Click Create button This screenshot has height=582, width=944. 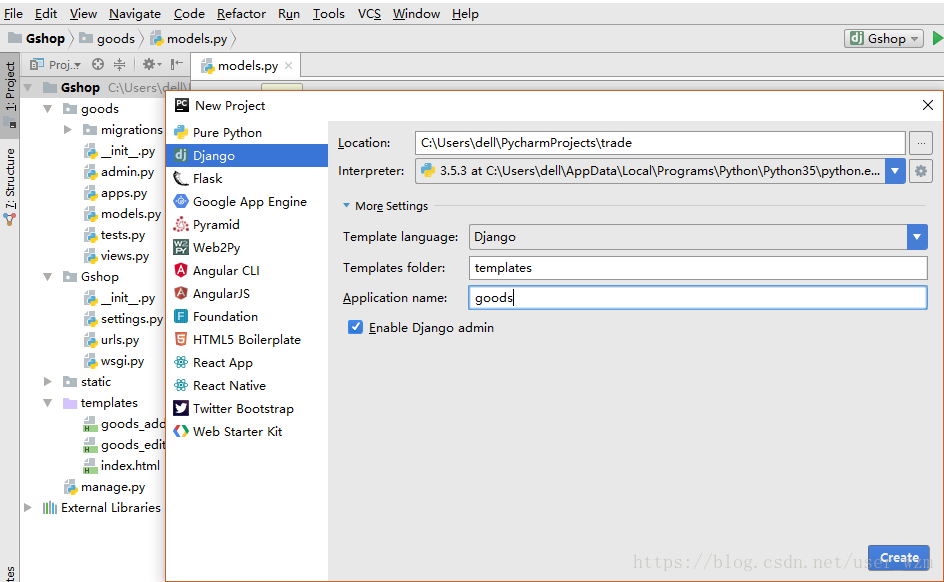click(x=898, y=557)
